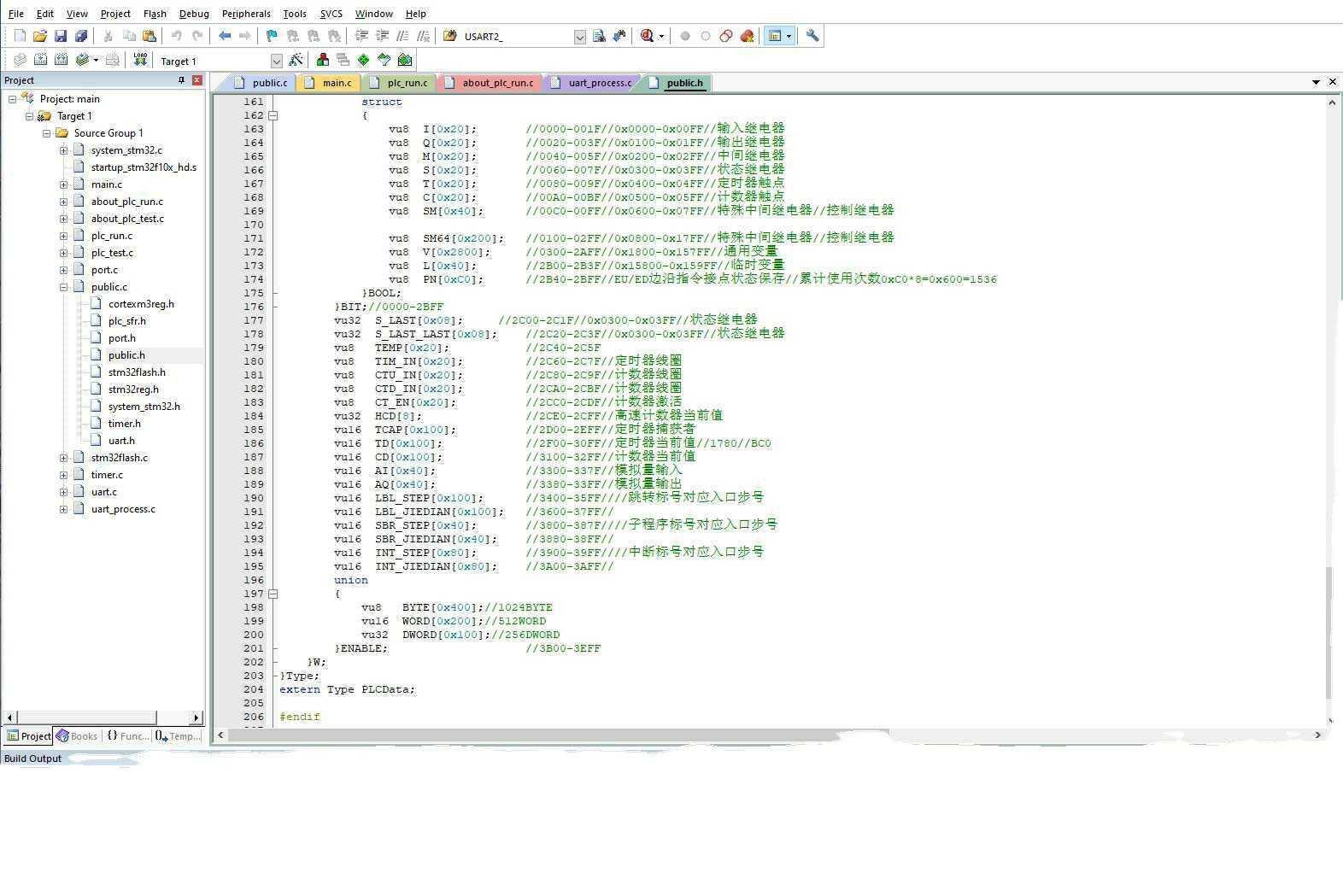Collapse the Project: main tree node

pos(12,99)
